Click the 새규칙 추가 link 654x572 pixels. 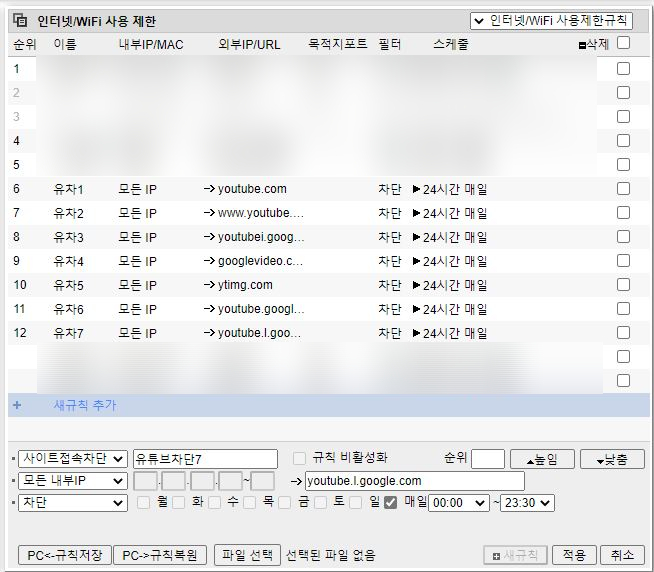[x=85, y=405]
